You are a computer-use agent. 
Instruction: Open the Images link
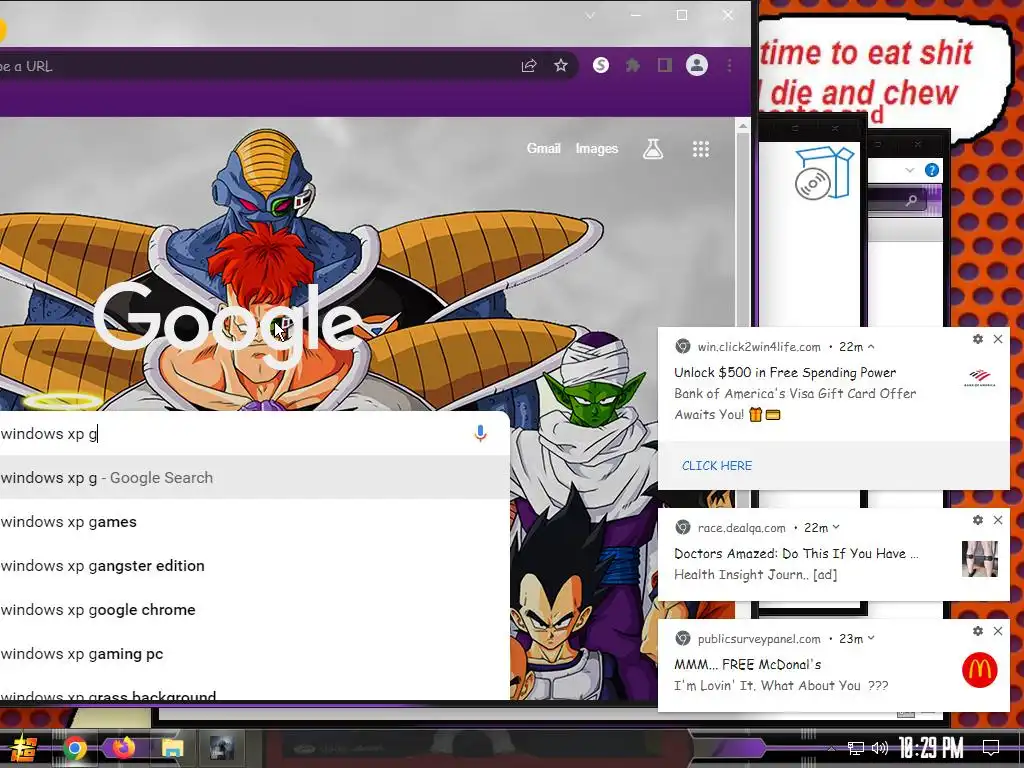pyautogui.click(x=597, y=149)
